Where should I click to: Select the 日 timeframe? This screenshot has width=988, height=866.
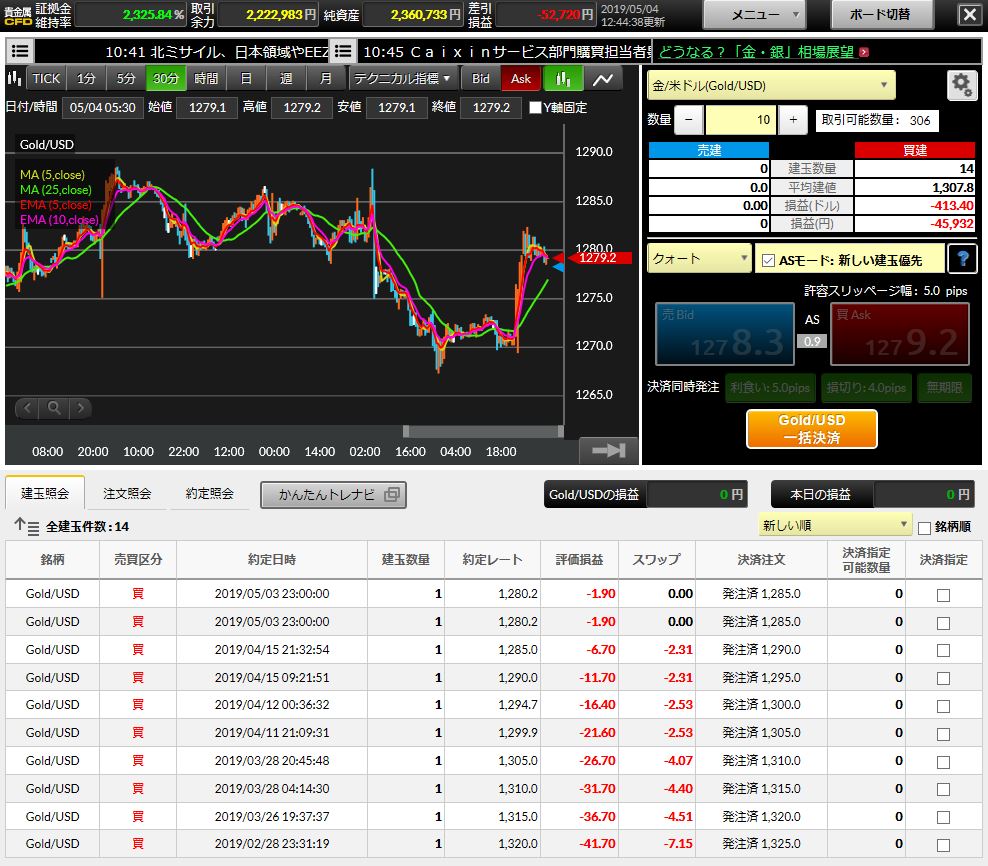pos(246,79)
